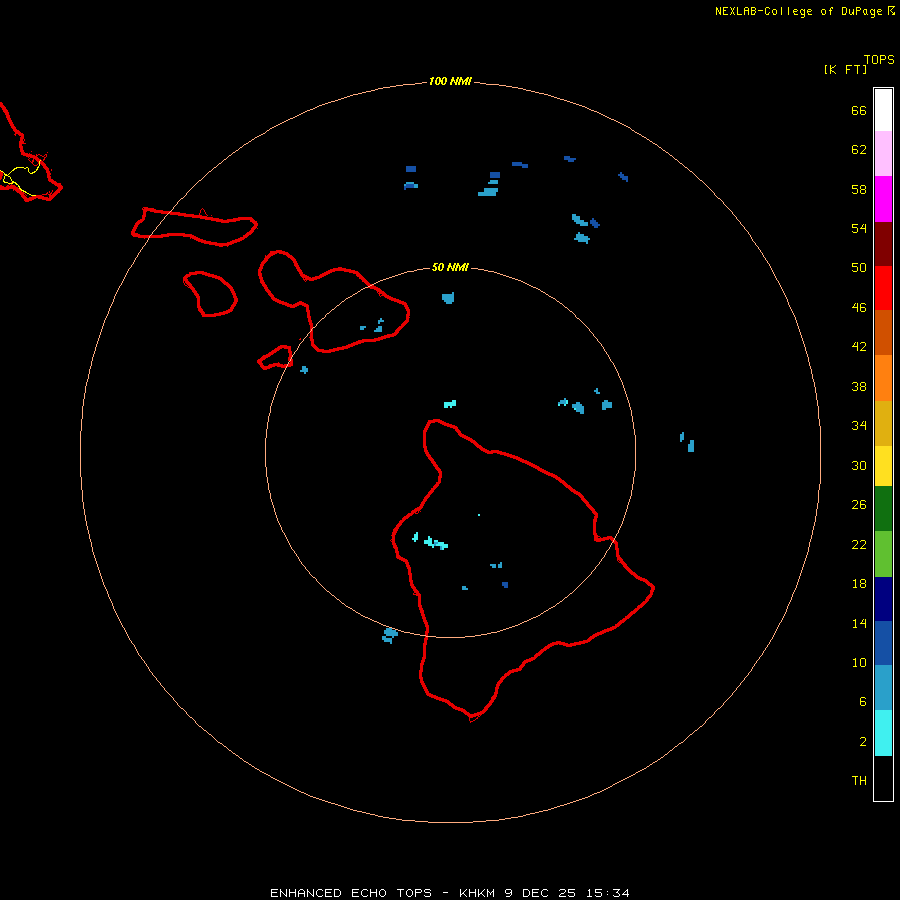900x900 pixels.
Task: Click the 'TH' legend threshold label
Action: 859,781
